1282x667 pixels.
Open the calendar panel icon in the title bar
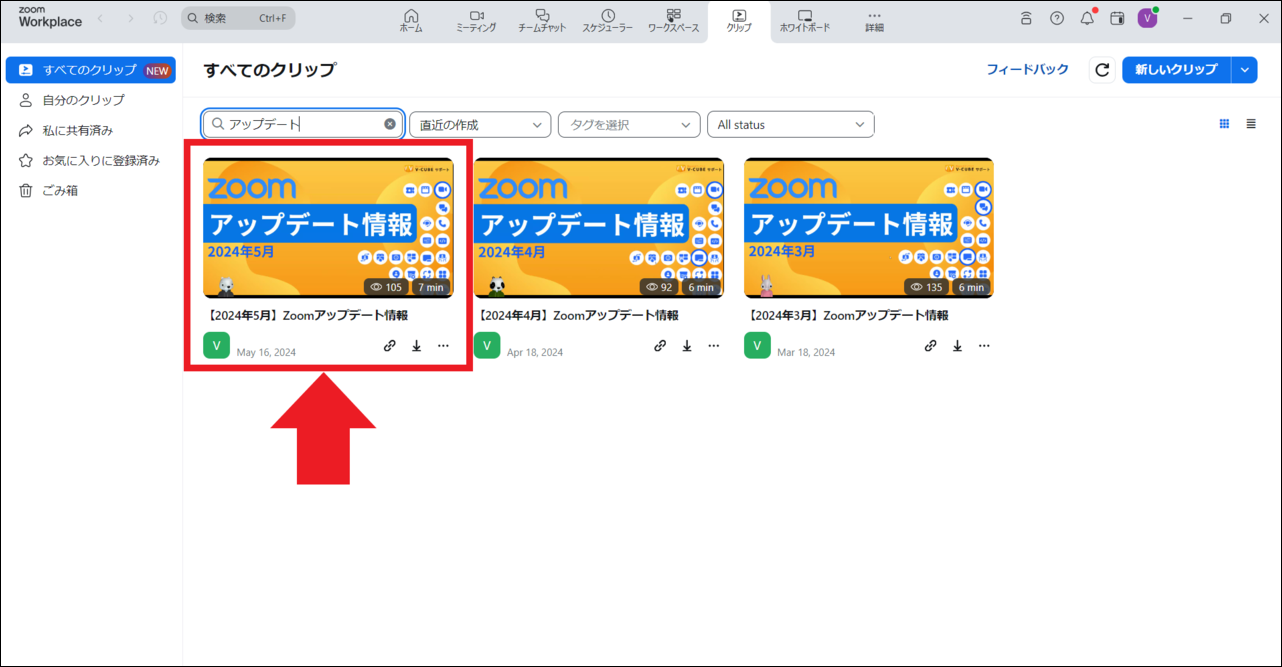pyautogui.click(x=1117, y=18)
